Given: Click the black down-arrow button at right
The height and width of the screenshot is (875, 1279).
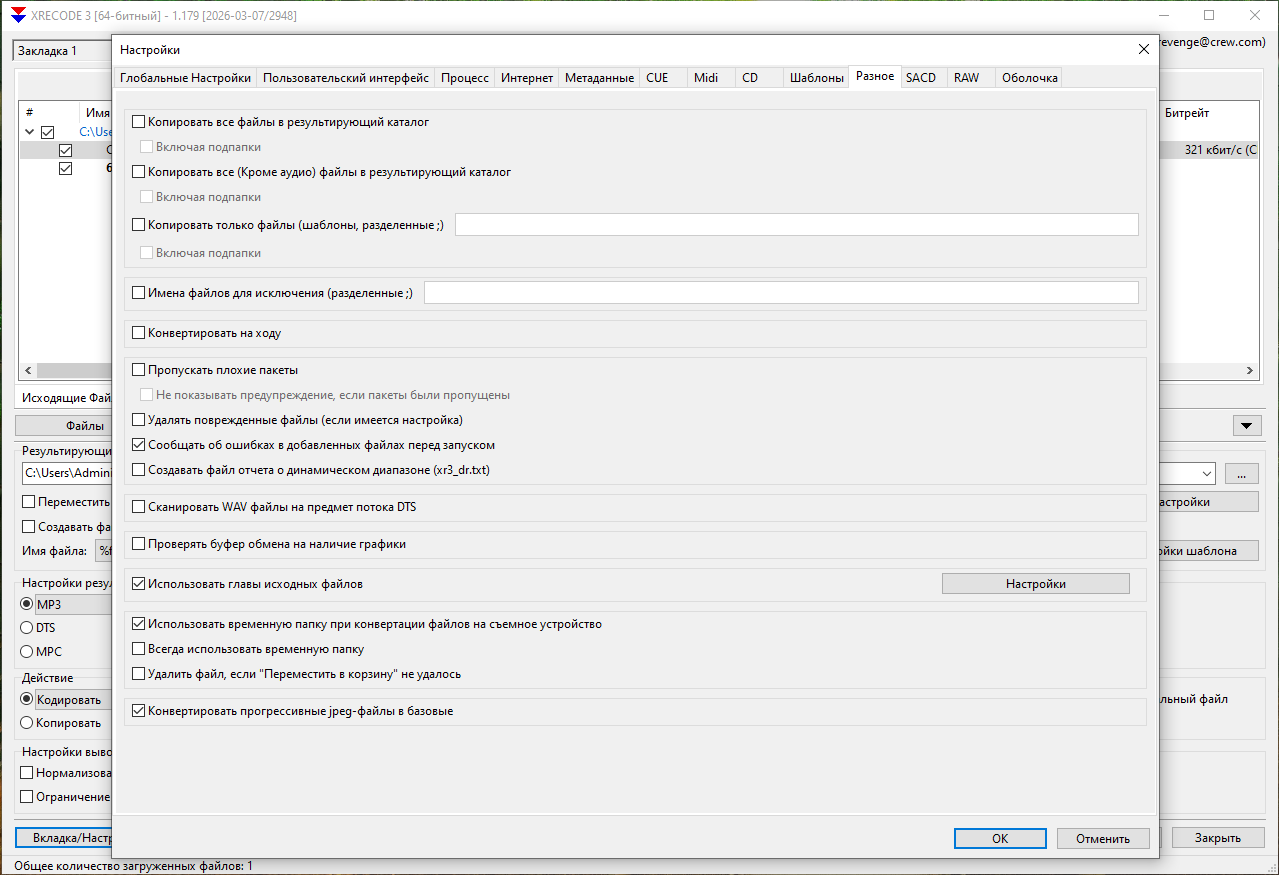Looking at the screenshot, I should click(1245, 426).
